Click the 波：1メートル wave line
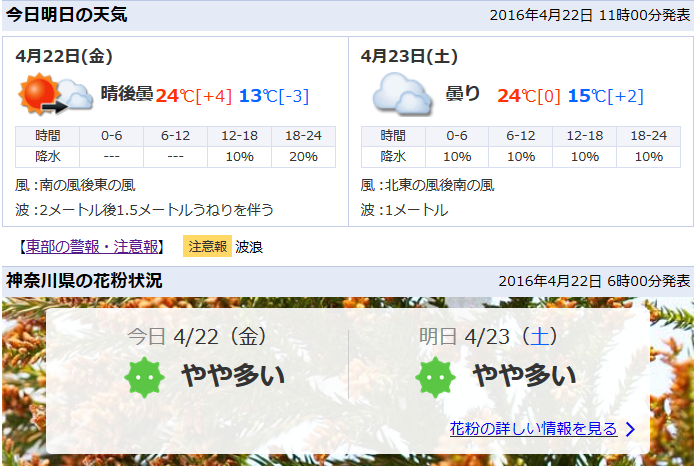695x471 pixels. (x=404, y=210)
